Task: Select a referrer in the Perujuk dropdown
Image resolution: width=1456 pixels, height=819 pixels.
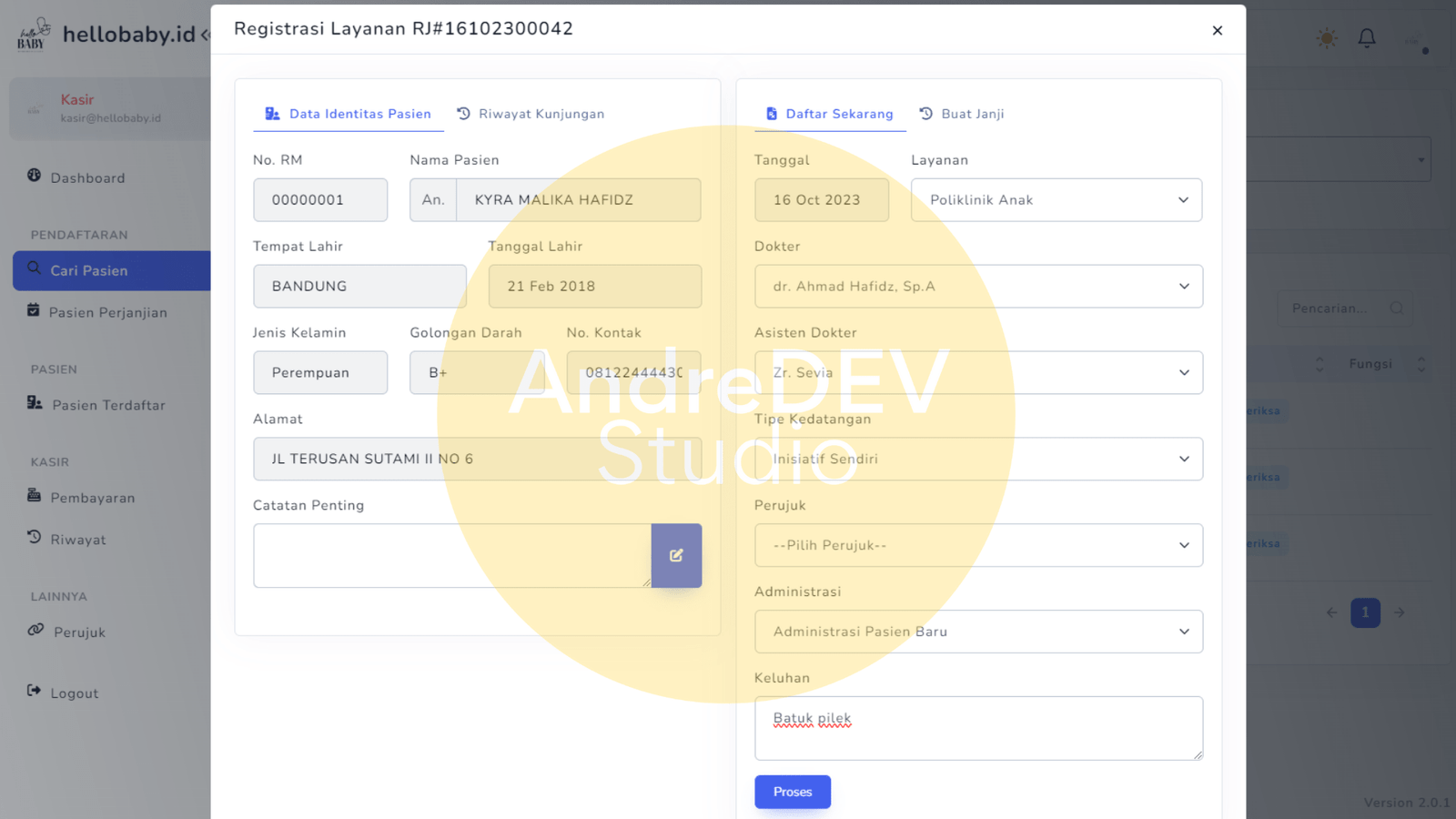Action: (x=978, y=546)
